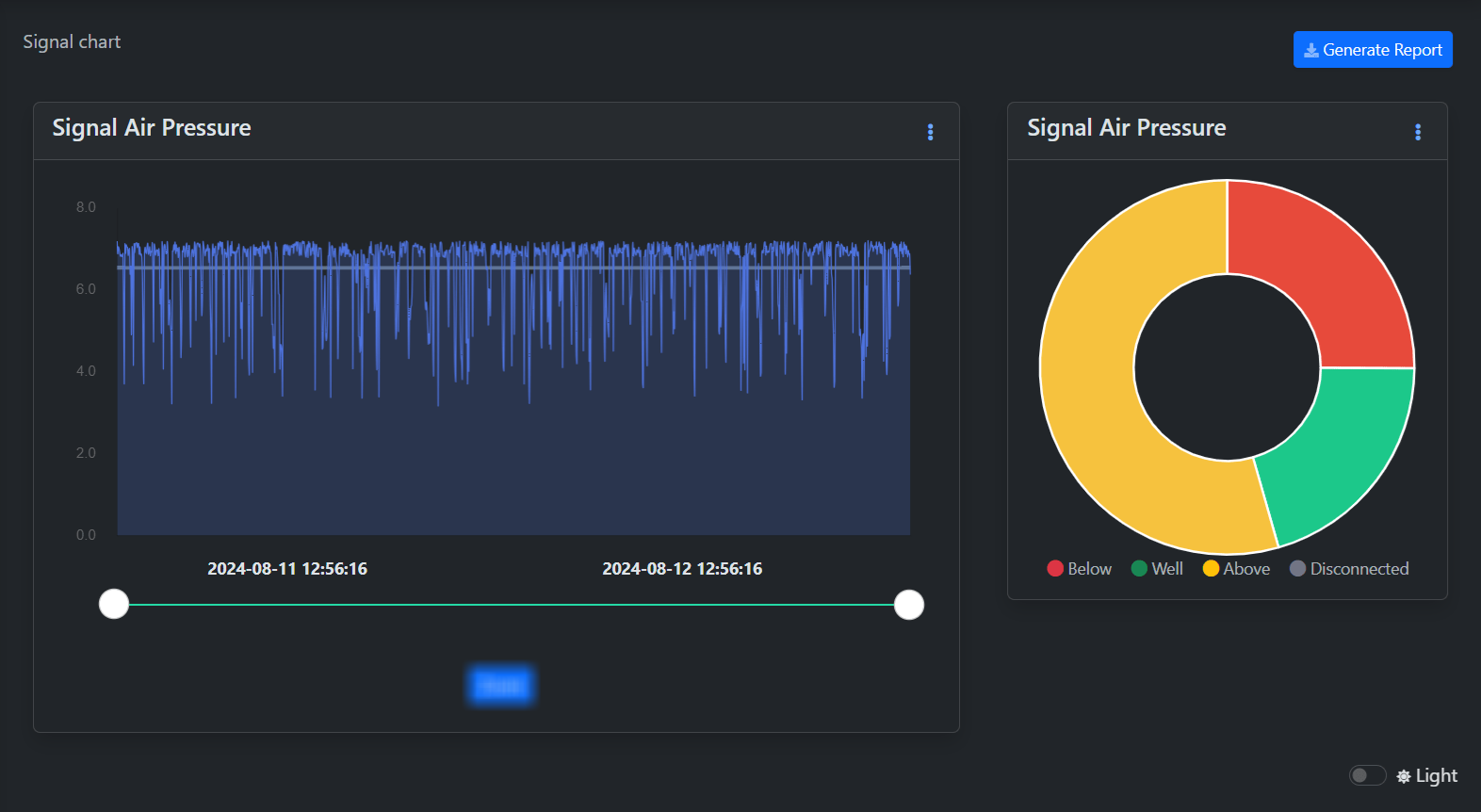Image resolution: width=1481 pixels, height=812 pixels.
Task: Open the line chart's three-dot menu
Action: [x=930, y=132]
